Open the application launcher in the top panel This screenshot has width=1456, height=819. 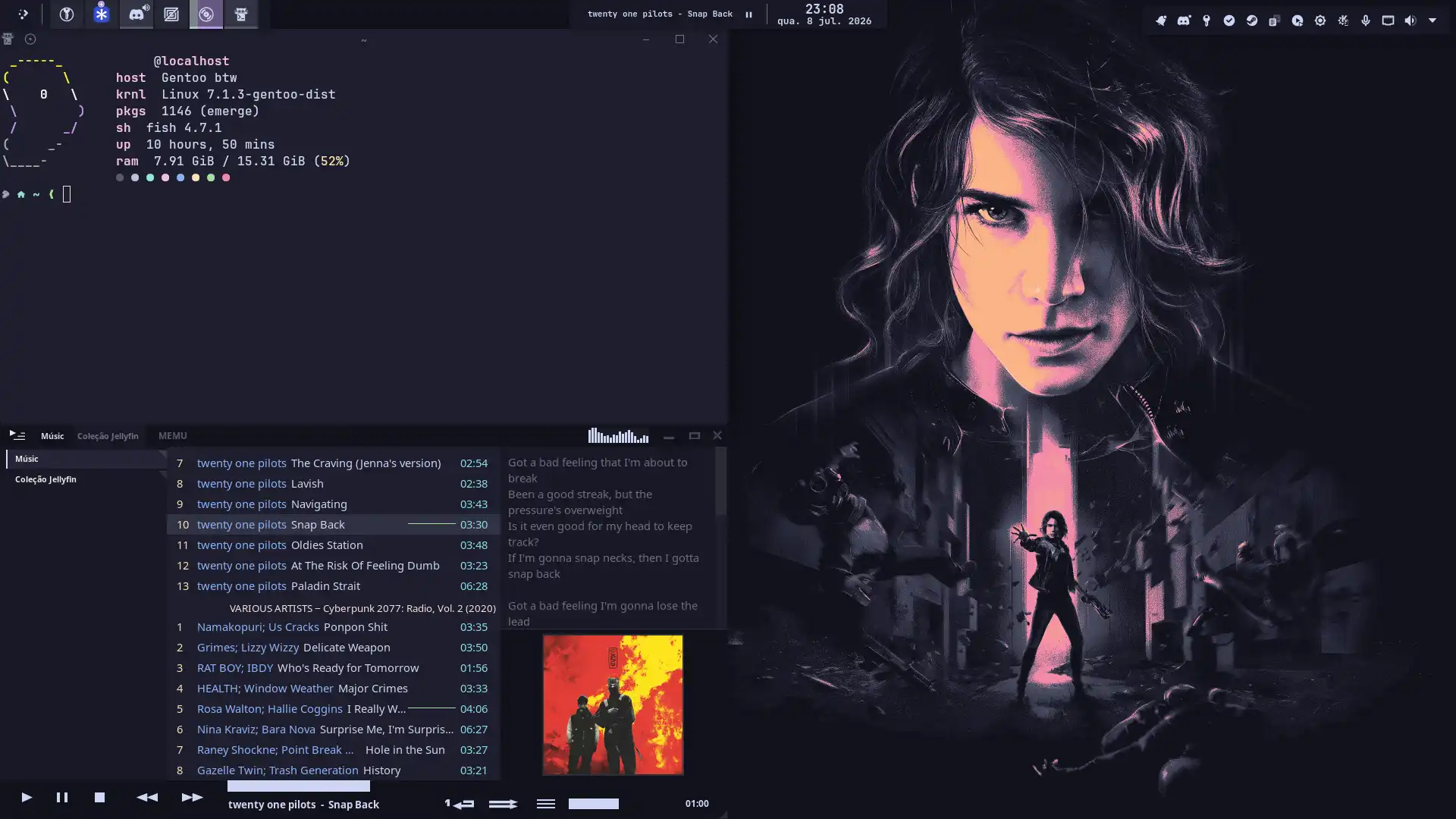click(x=23, y=14)
